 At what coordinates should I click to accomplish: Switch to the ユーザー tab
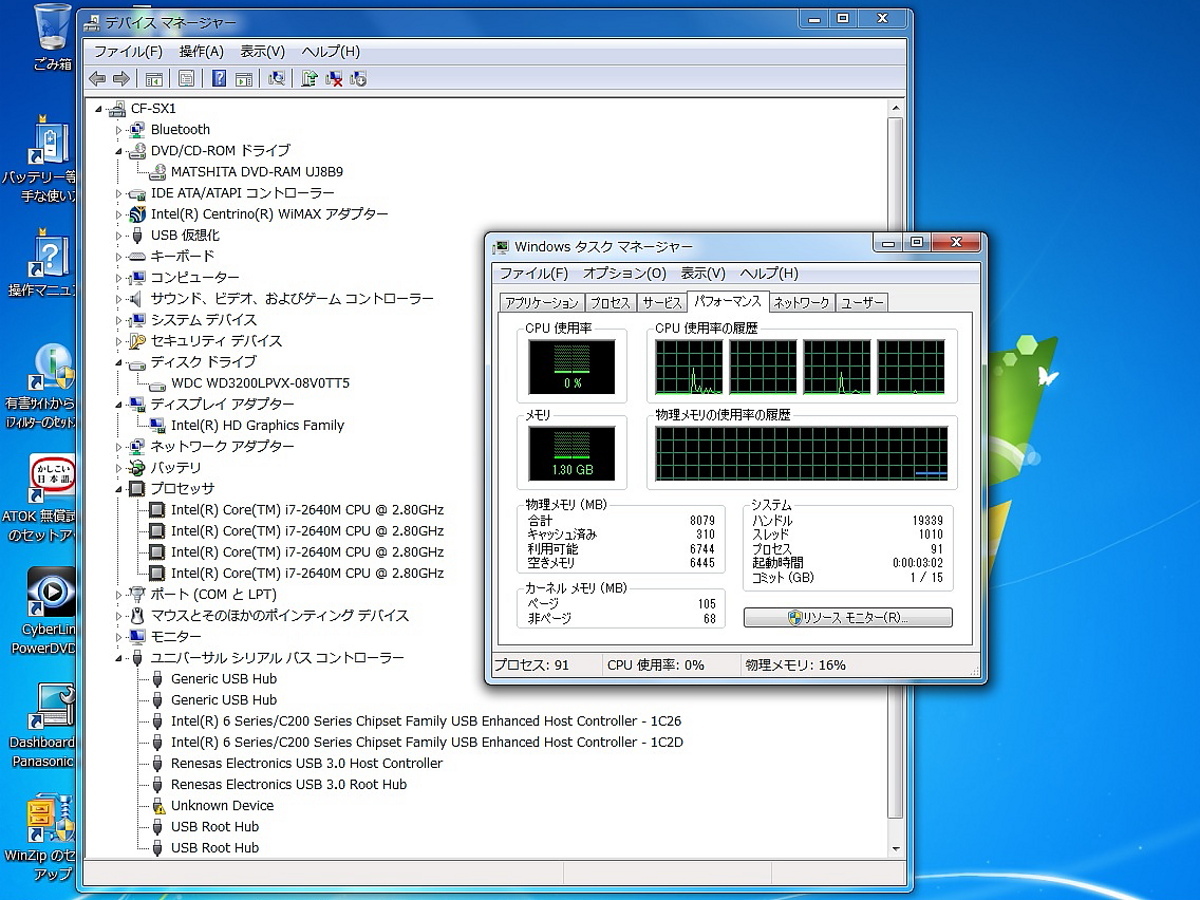[x=862, y=302]
